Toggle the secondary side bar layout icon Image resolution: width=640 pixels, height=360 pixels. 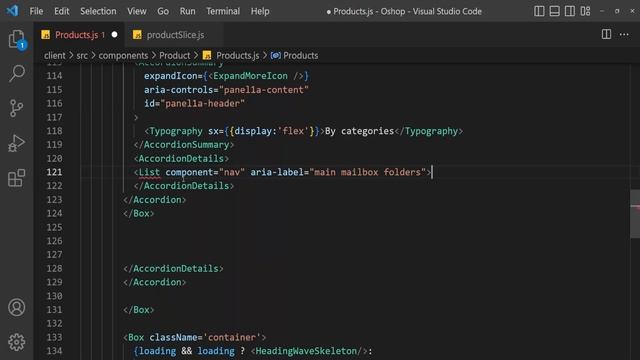click(x=570, y=11)
